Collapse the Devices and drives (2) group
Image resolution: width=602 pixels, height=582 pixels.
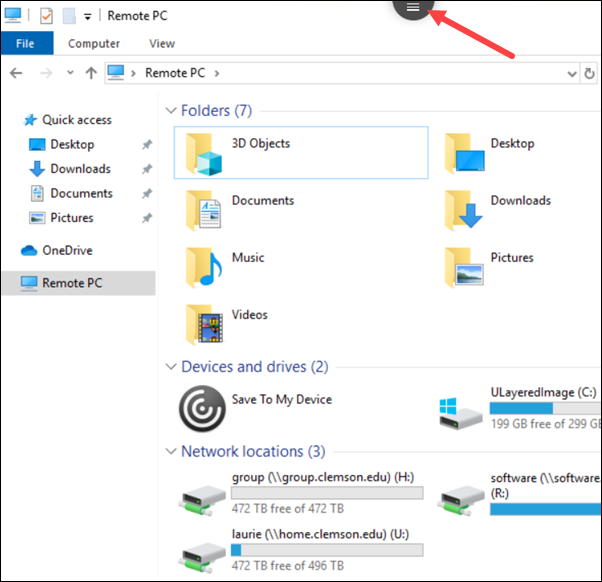[x=171, y=367]
